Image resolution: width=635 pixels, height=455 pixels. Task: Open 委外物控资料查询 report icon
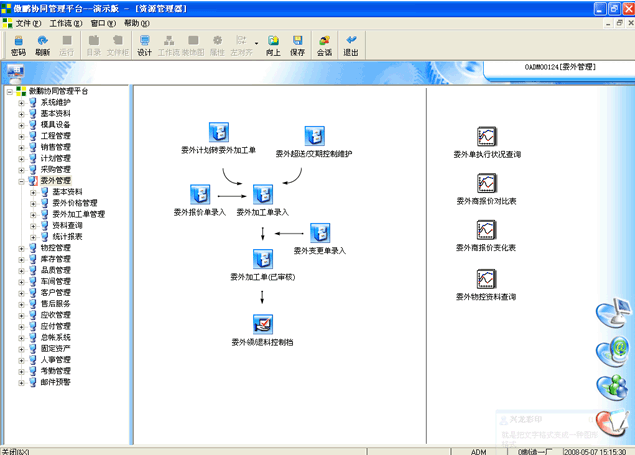[487, 278]
